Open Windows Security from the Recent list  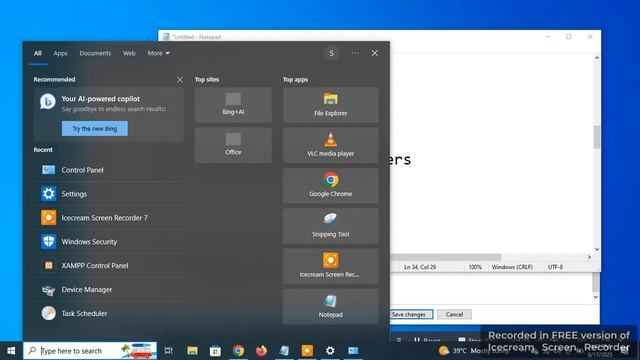[x=108, y=242]
